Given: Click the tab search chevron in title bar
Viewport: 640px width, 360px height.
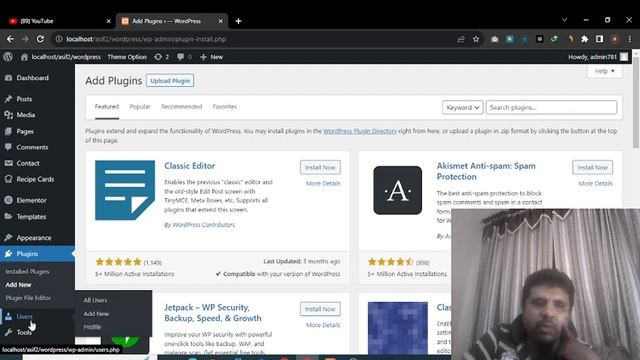Looking at the screenshot, I should point(564,20).
